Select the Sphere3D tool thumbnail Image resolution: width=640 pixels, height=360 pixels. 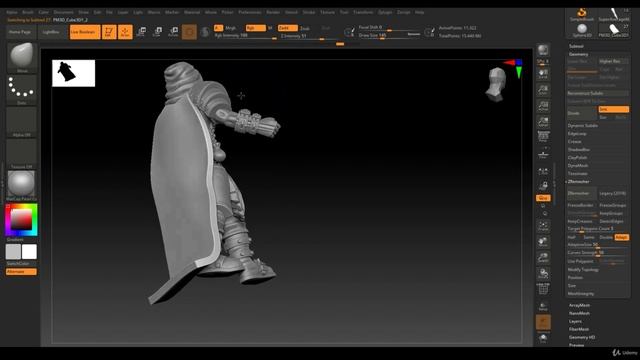tap(582, 31)
